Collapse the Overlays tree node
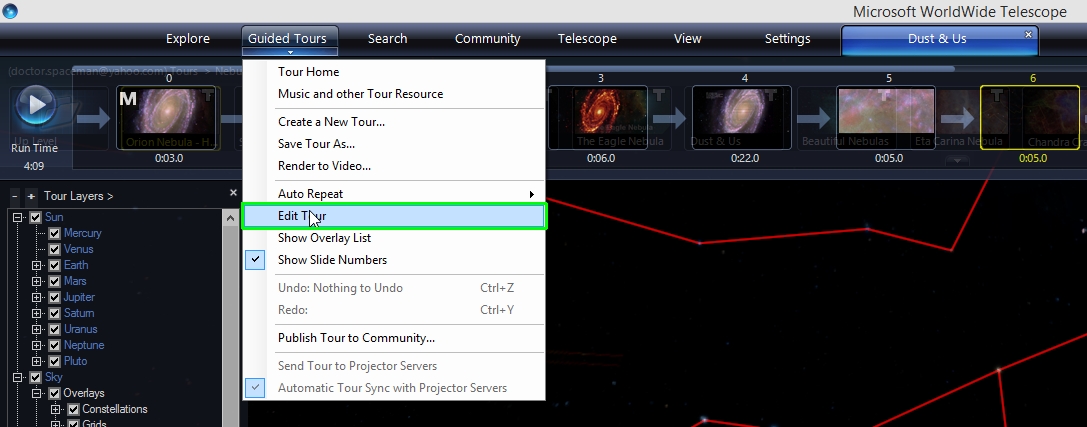The width and height of the screenshot is (1087, 427). click(x=37, y=394)
